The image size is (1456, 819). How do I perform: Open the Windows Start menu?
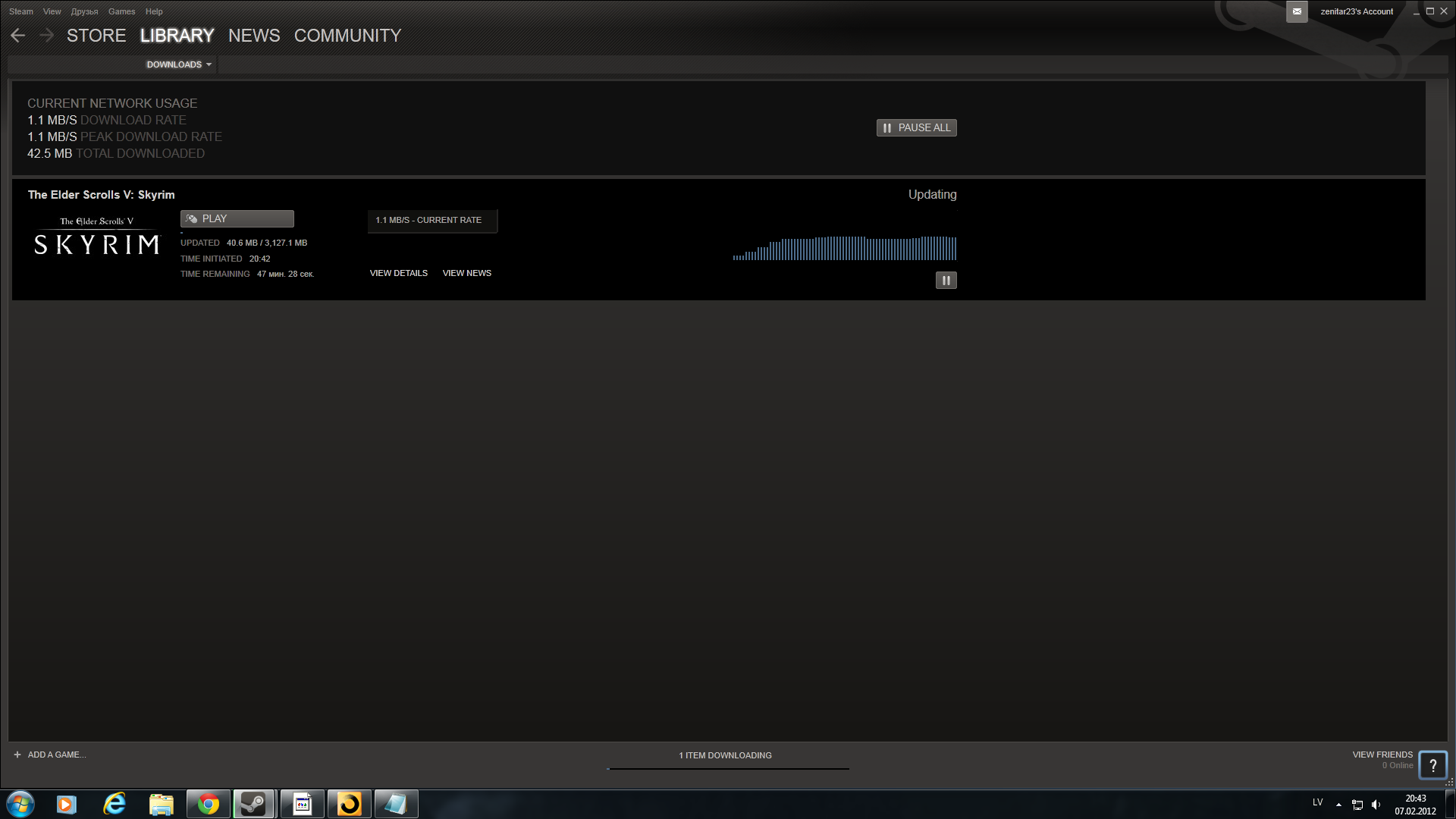[20, 804]
